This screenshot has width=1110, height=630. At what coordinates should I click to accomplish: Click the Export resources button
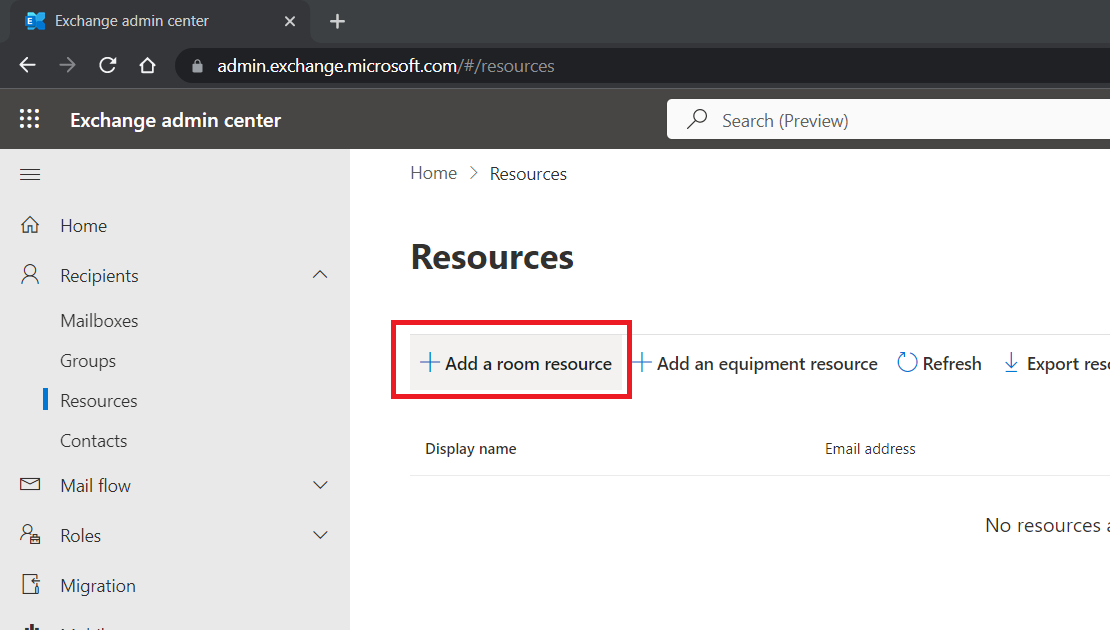[x=1056, y=363]
